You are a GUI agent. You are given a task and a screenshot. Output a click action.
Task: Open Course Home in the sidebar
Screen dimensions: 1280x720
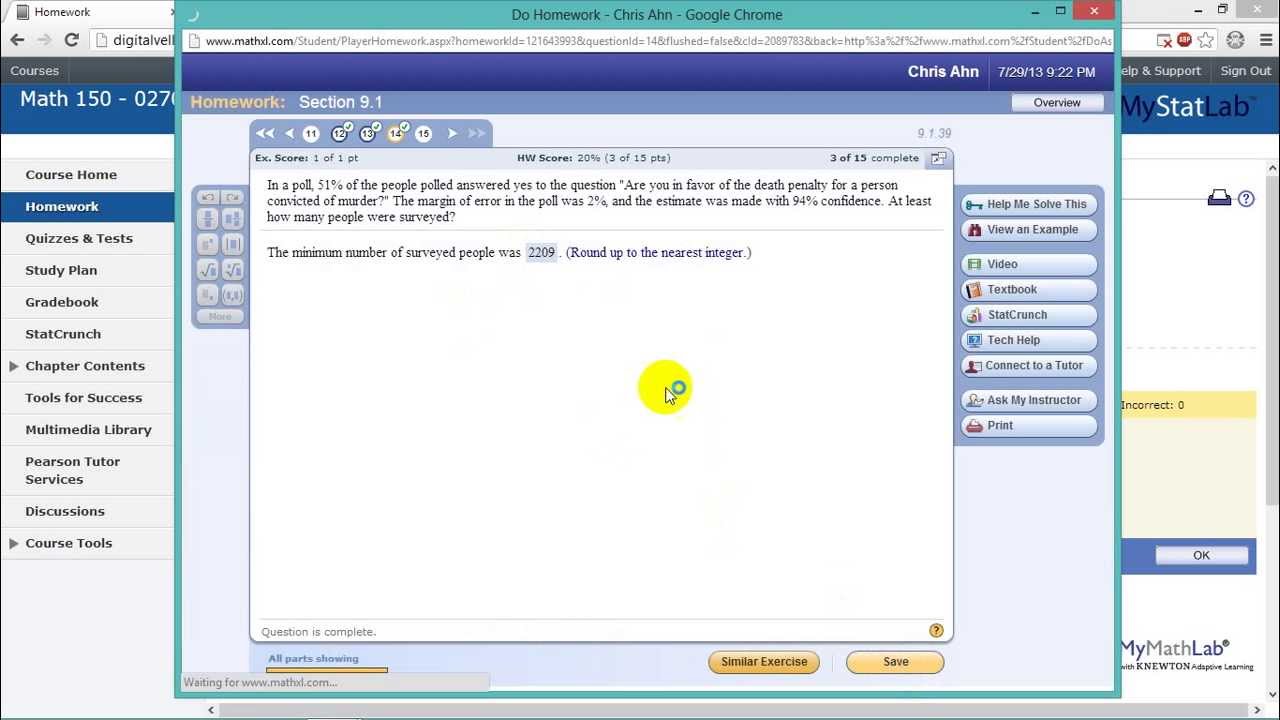(x=71, y=174)
